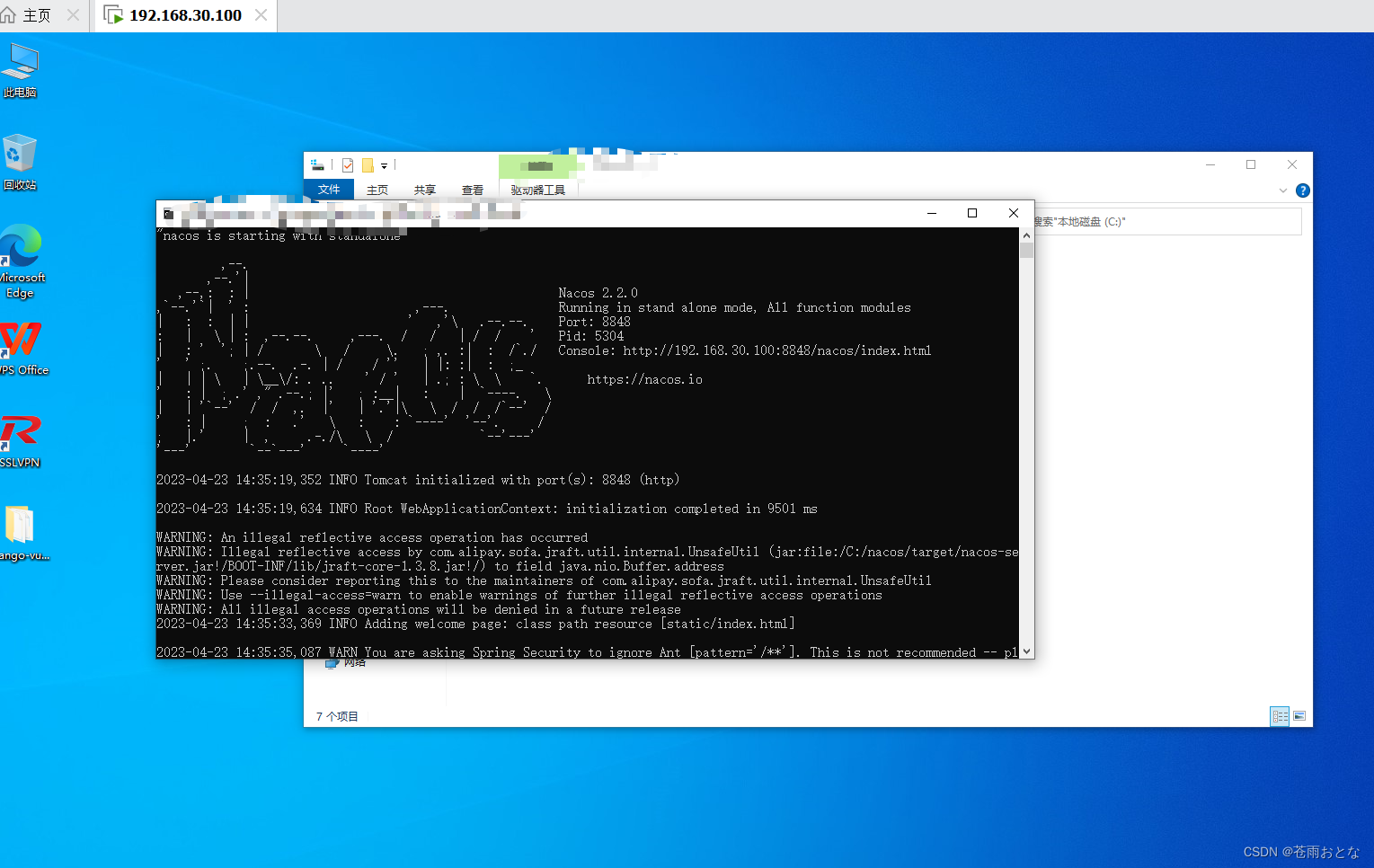Close the Explorer window

tap(1292, 164)
